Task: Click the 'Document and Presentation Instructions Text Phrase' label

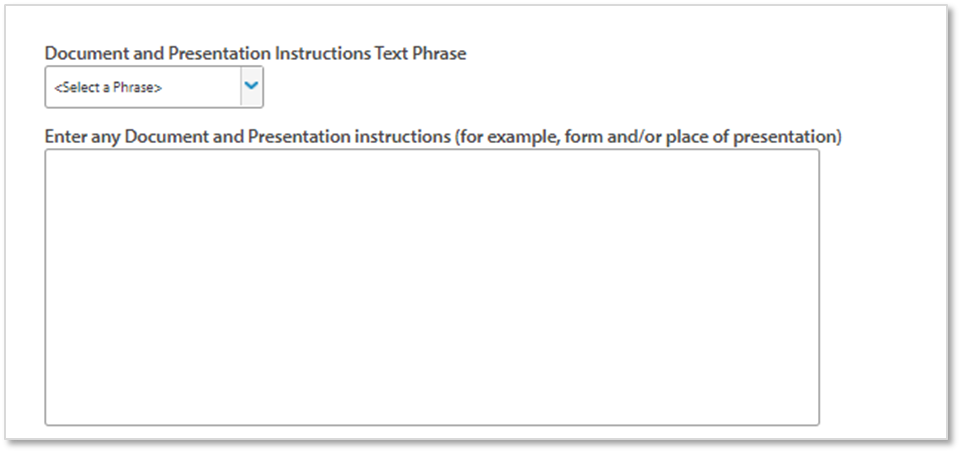Action: [255, 54]
